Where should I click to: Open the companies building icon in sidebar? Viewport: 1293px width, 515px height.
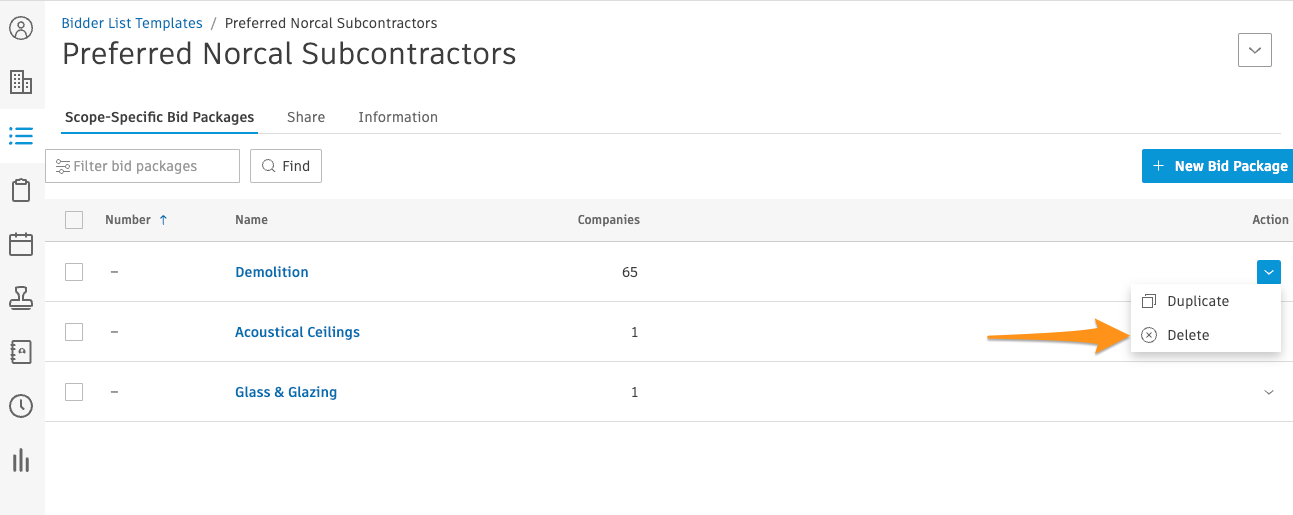(21, 82)
